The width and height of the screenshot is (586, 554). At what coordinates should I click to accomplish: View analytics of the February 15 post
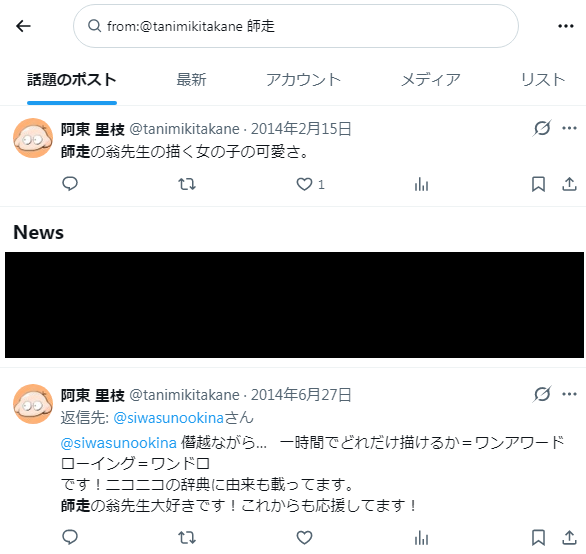tap(421, 184)
